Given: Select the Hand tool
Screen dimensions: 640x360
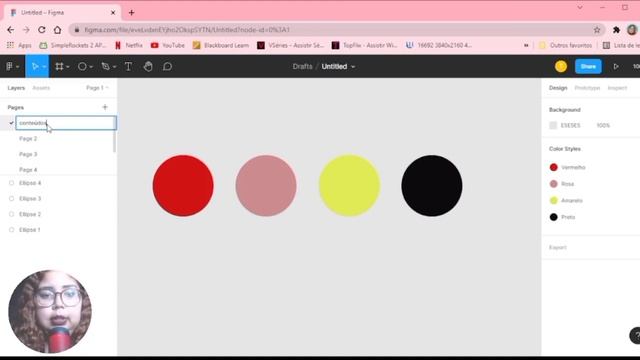Looking at the screenshot, I should [x=148, y=67].
